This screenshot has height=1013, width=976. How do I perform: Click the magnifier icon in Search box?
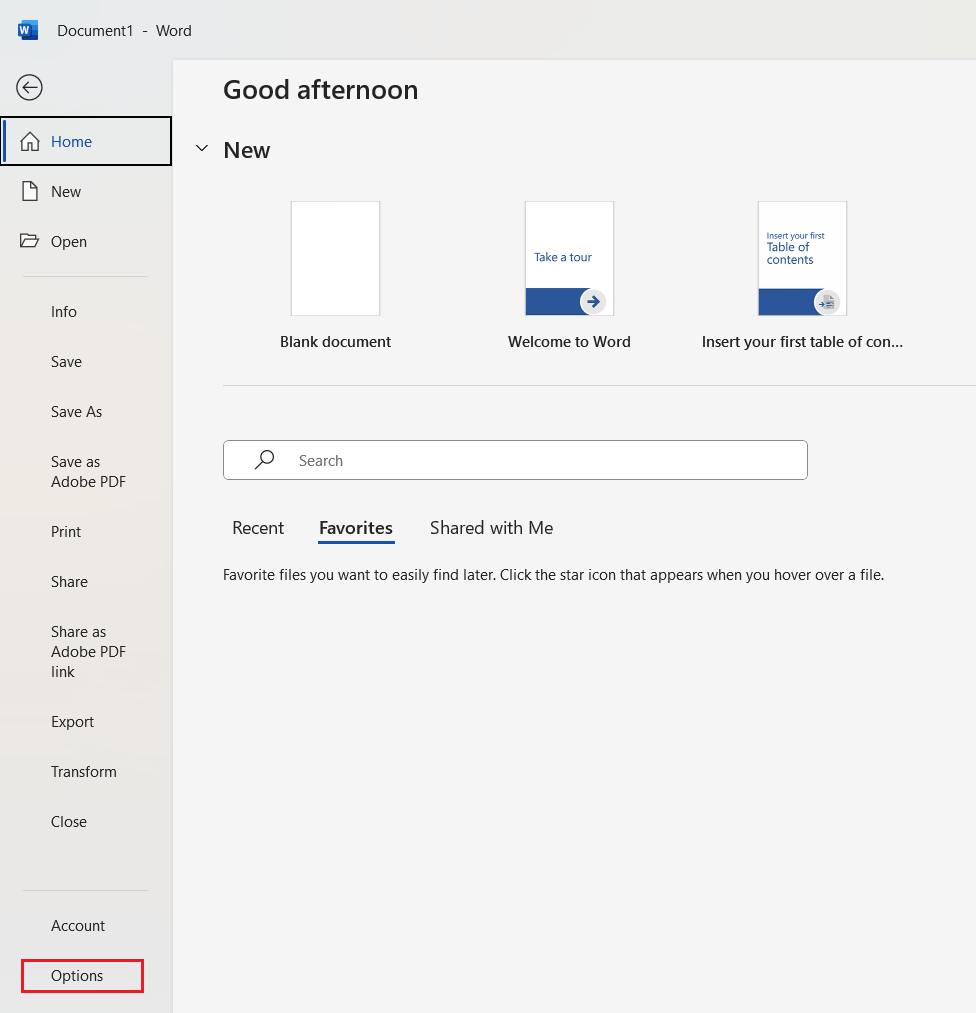click(264, 460)
